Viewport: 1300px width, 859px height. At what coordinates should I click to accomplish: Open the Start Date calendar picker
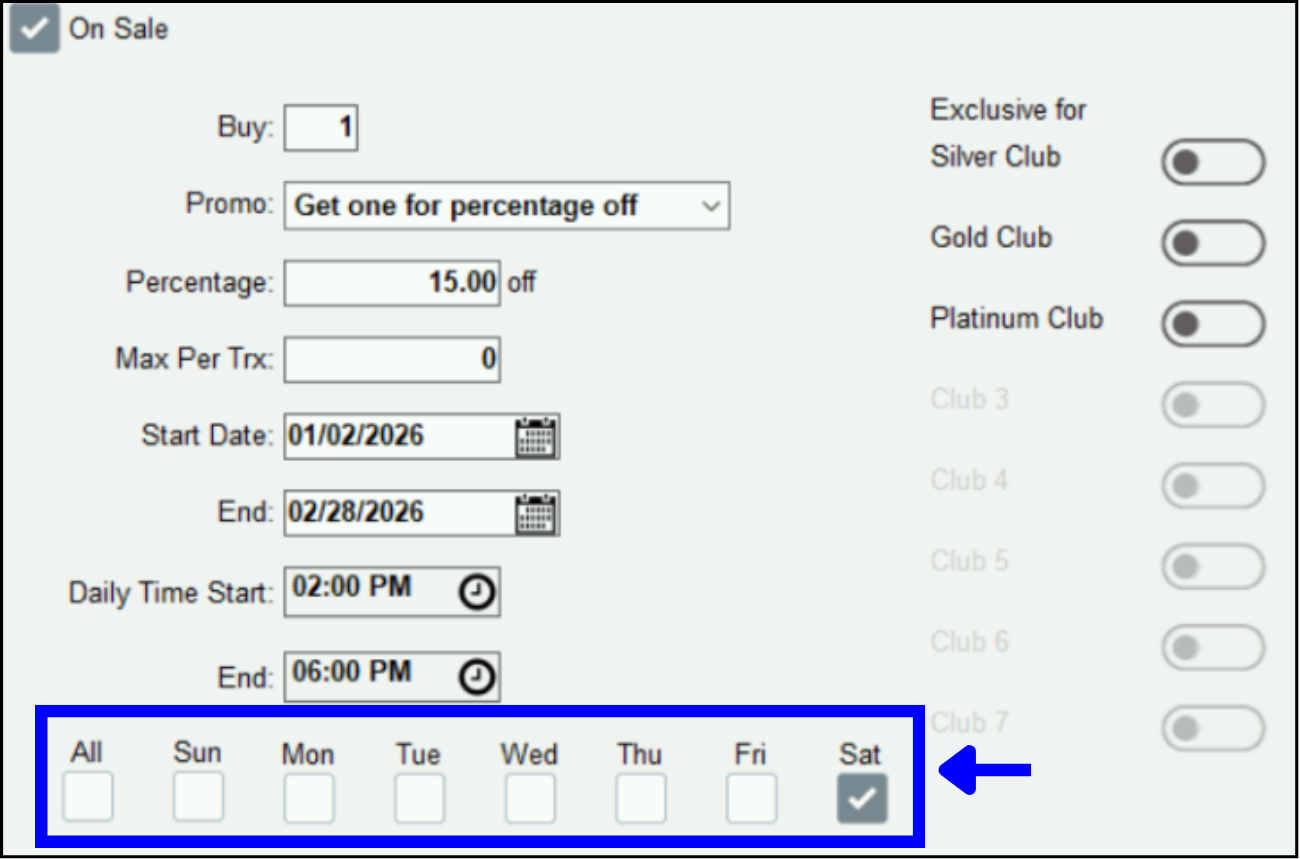pyautogui.click(x=535, y=437)
